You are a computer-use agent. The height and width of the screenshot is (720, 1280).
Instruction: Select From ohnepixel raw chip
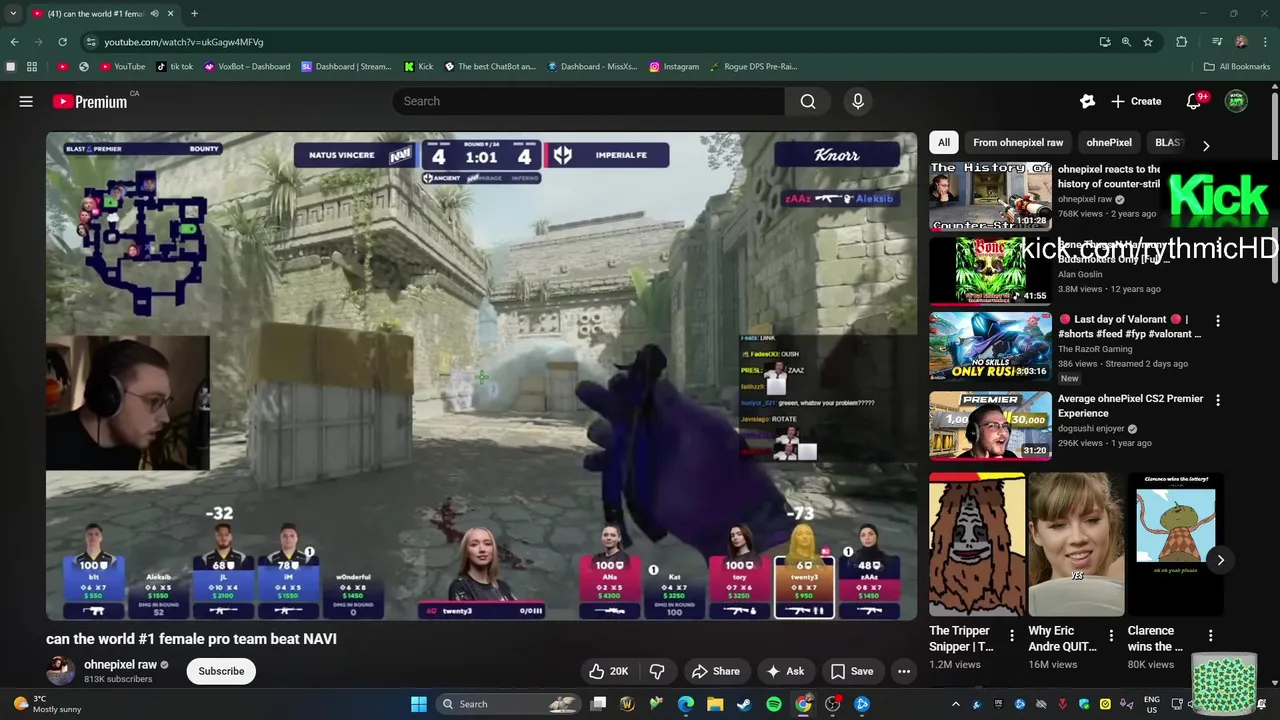pyautogui.click(x=1017, y=142)
